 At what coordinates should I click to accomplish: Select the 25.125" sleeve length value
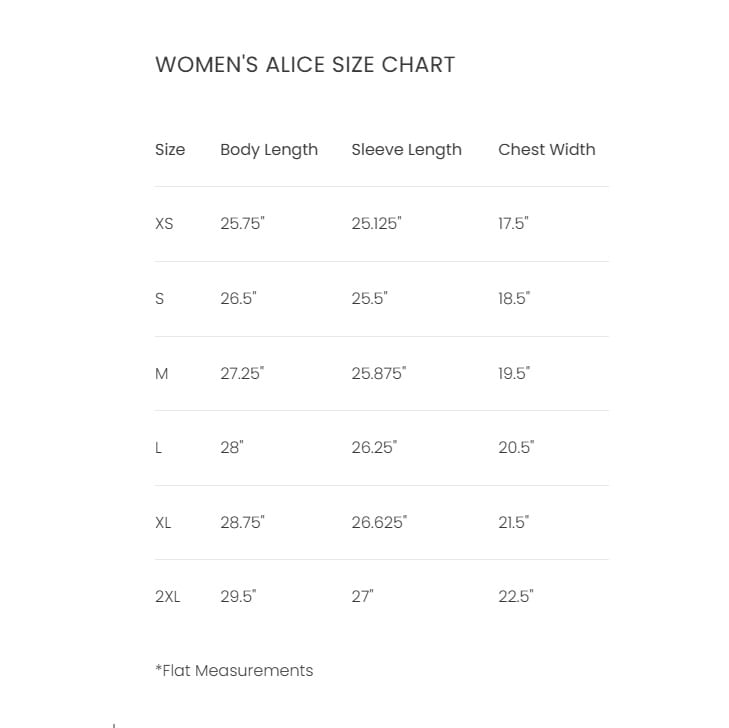(376, 224)
